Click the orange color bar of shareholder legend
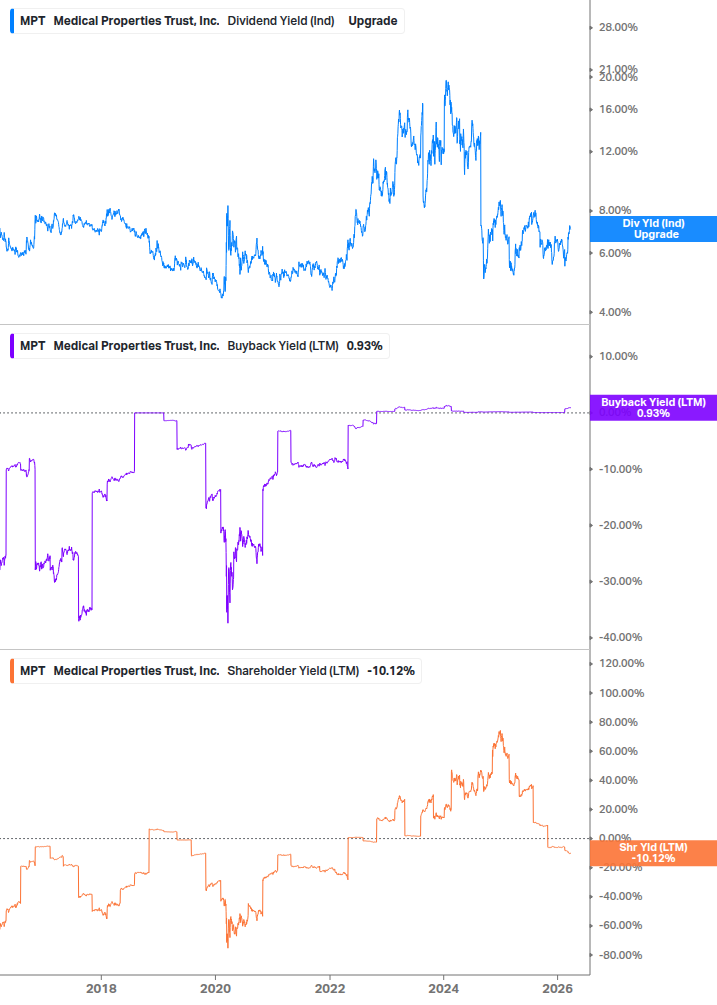The width and height of the screenshot is (717, 1005). click(12, 671)
